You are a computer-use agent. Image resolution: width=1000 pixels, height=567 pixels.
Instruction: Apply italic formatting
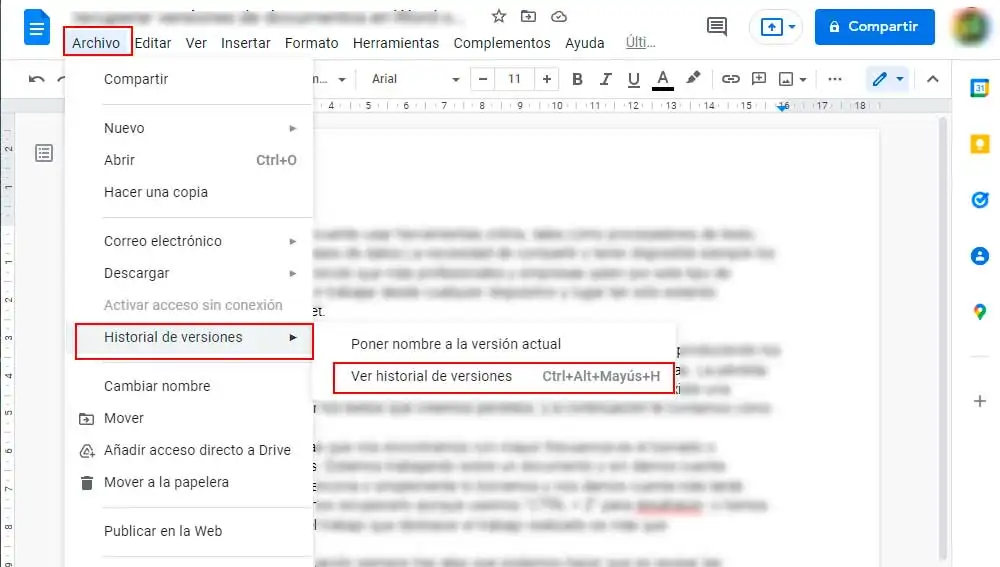[x=605, y=79]
